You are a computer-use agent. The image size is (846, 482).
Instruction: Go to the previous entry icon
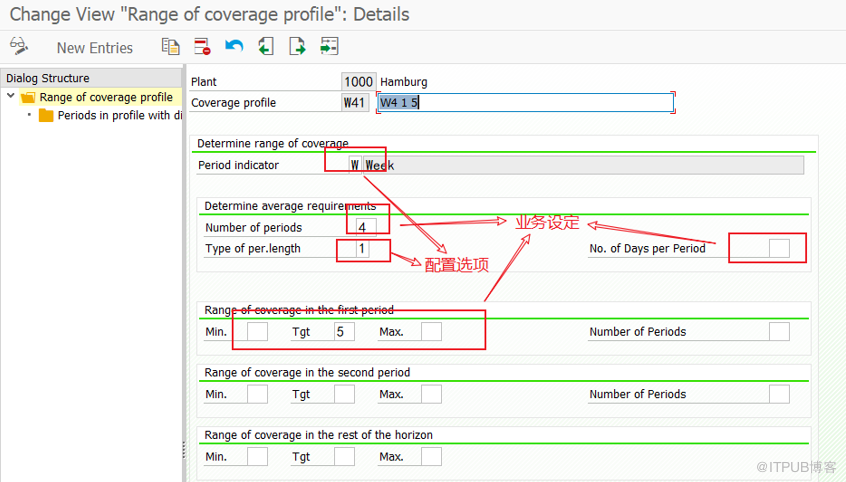click(265, 46)
